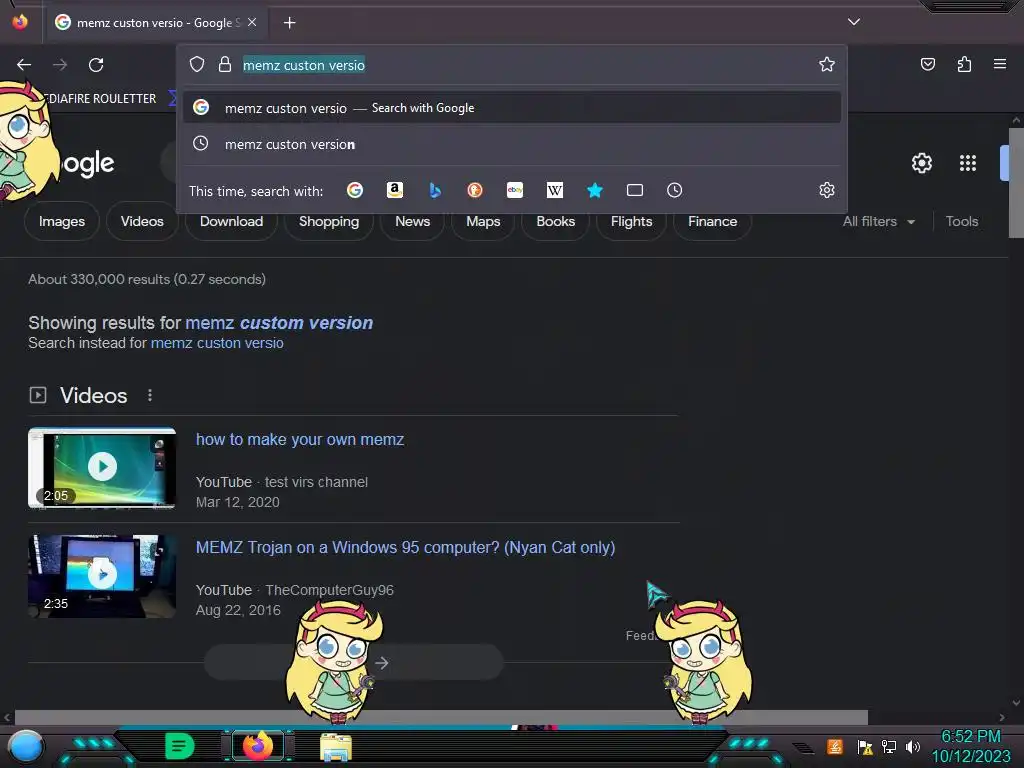Screen dimensions: 1024x768
Task: Search this time with DuckDuckGo
Action: pos(475,190)
